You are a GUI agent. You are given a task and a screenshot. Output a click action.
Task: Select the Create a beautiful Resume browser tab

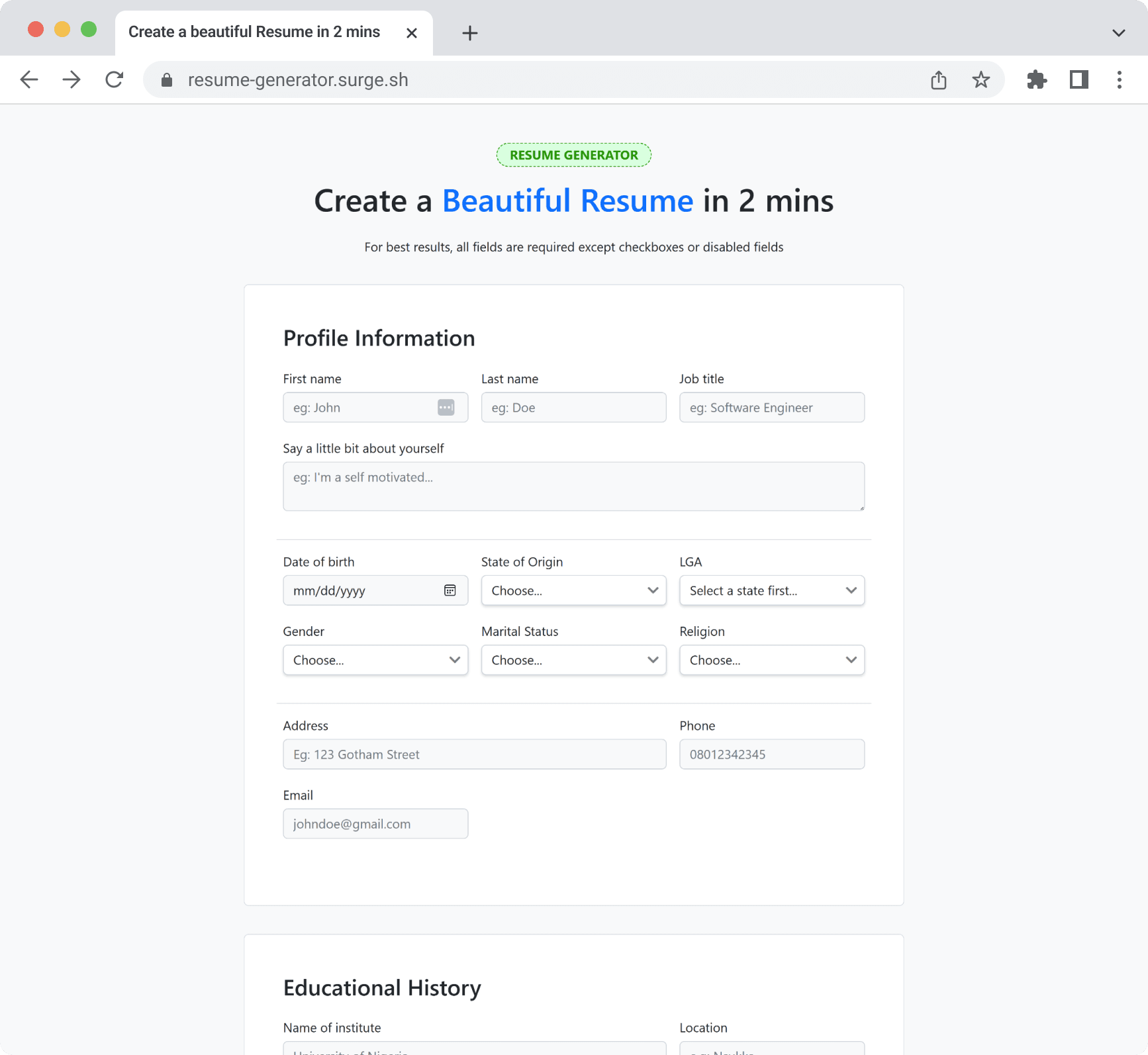coord(254,32)
